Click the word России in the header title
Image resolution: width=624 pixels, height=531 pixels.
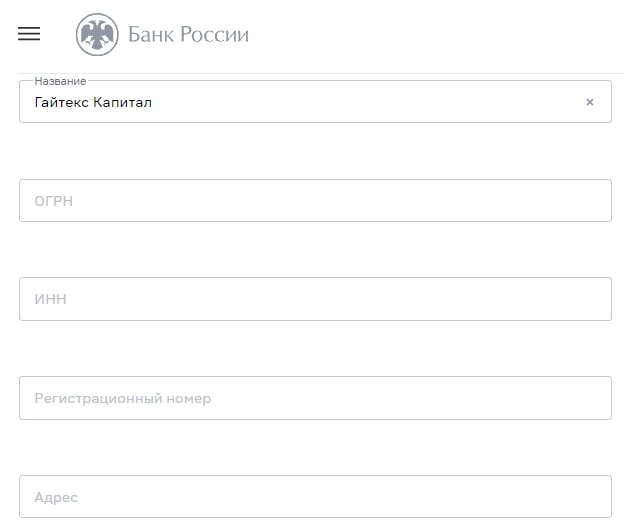214,34
